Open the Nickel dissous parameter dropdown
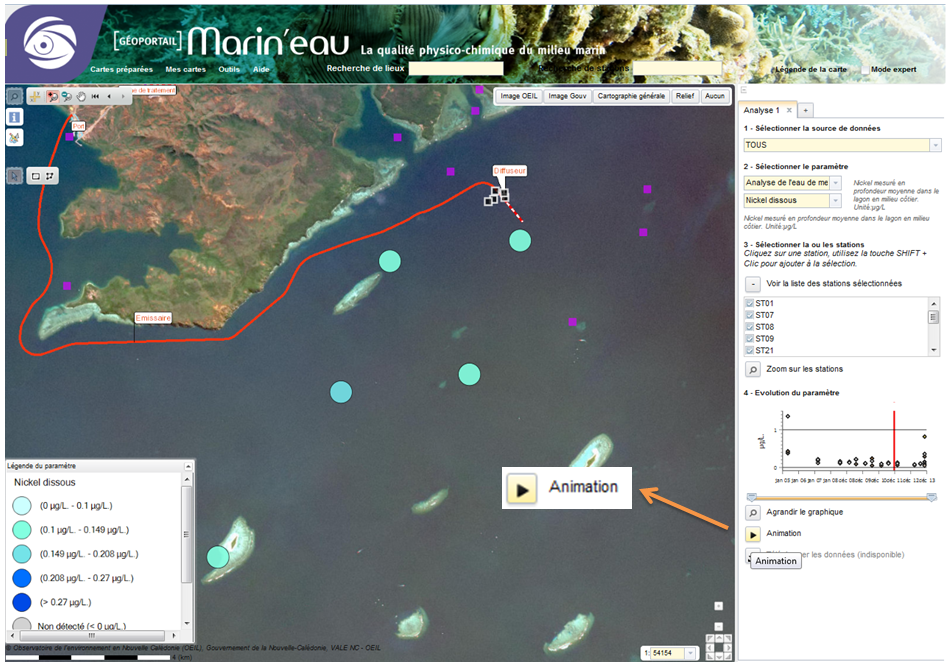The width and height of the screenshot is (948, 662). 836,201
